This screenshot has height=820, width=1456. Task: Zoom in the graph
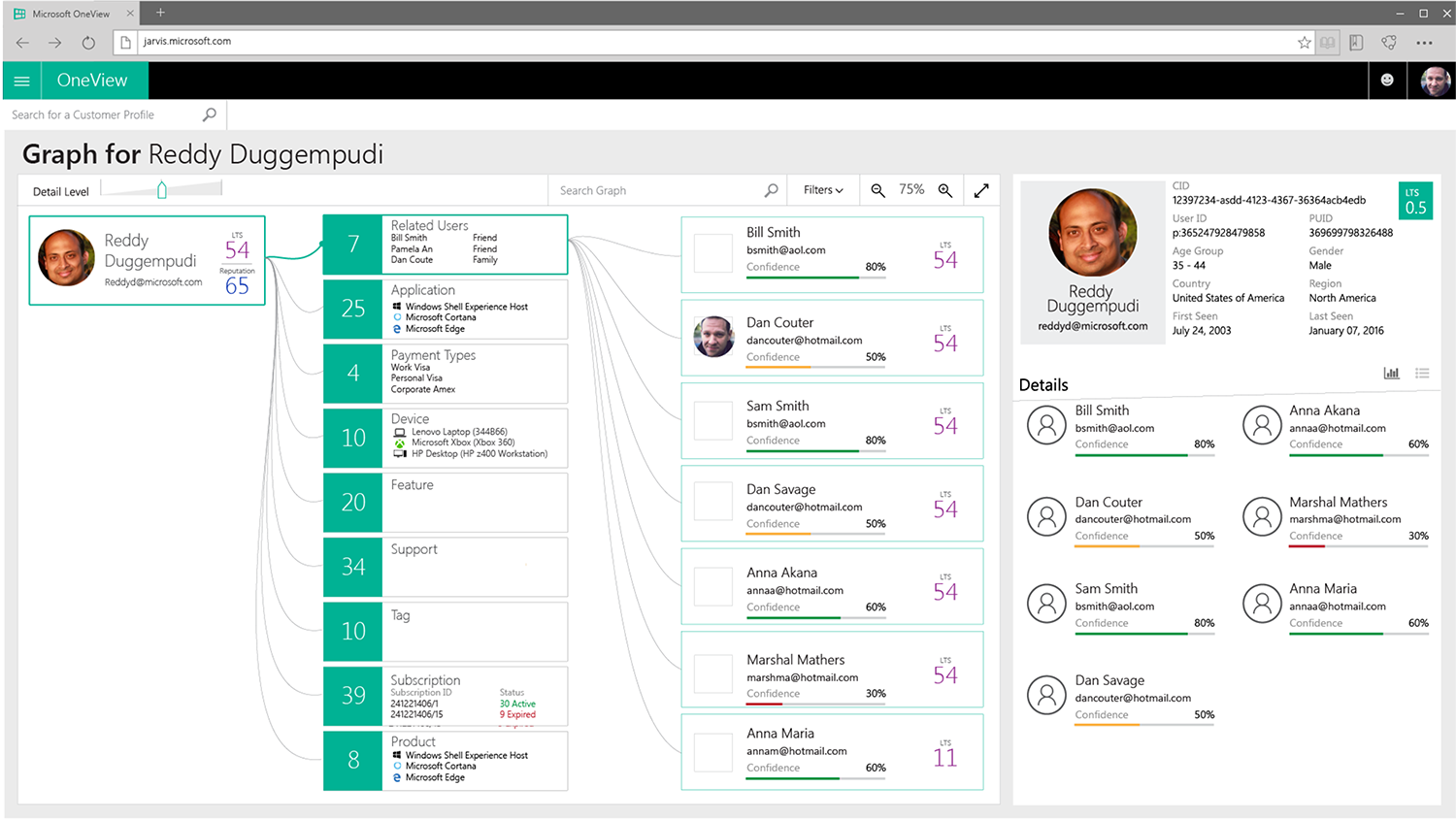pos(944,190)
